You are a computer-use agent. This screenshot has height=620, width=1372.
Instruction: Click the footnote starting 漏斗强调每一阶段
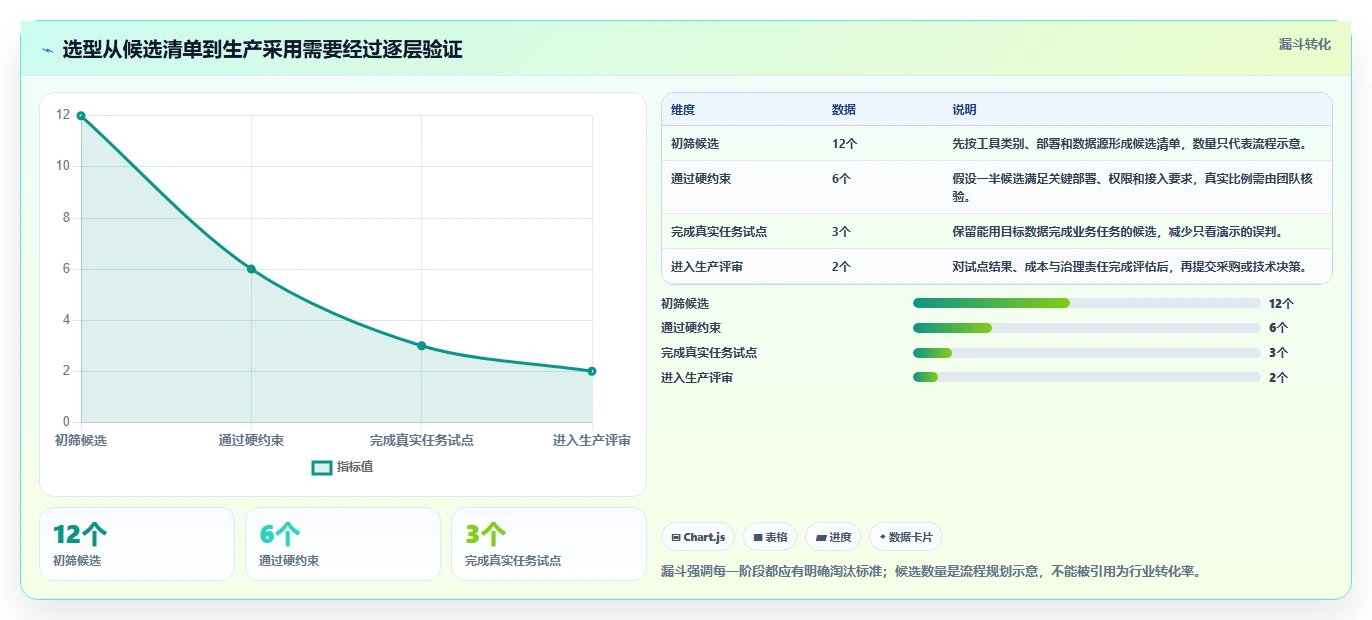tap(930, 571)
